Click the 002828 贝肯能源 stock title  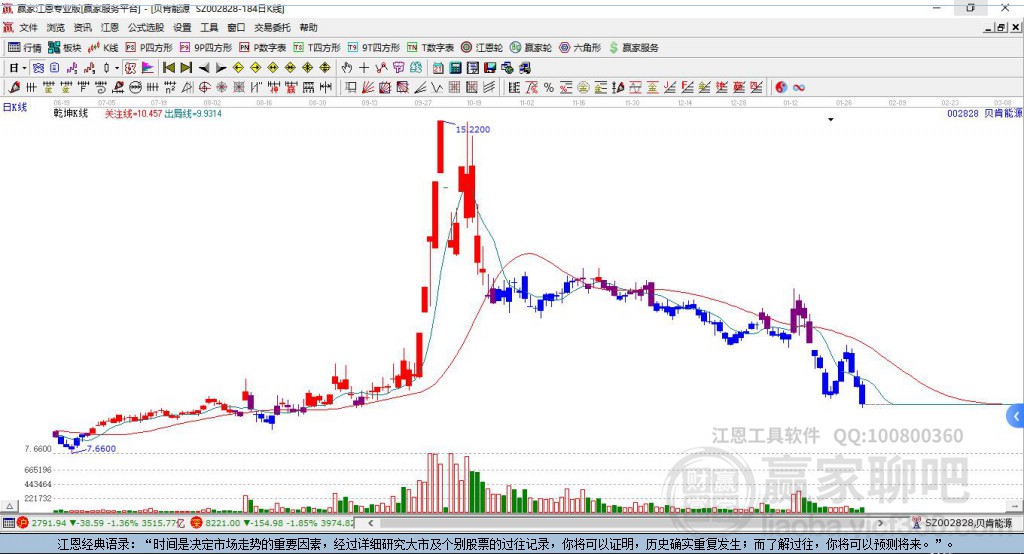(985, 113)
